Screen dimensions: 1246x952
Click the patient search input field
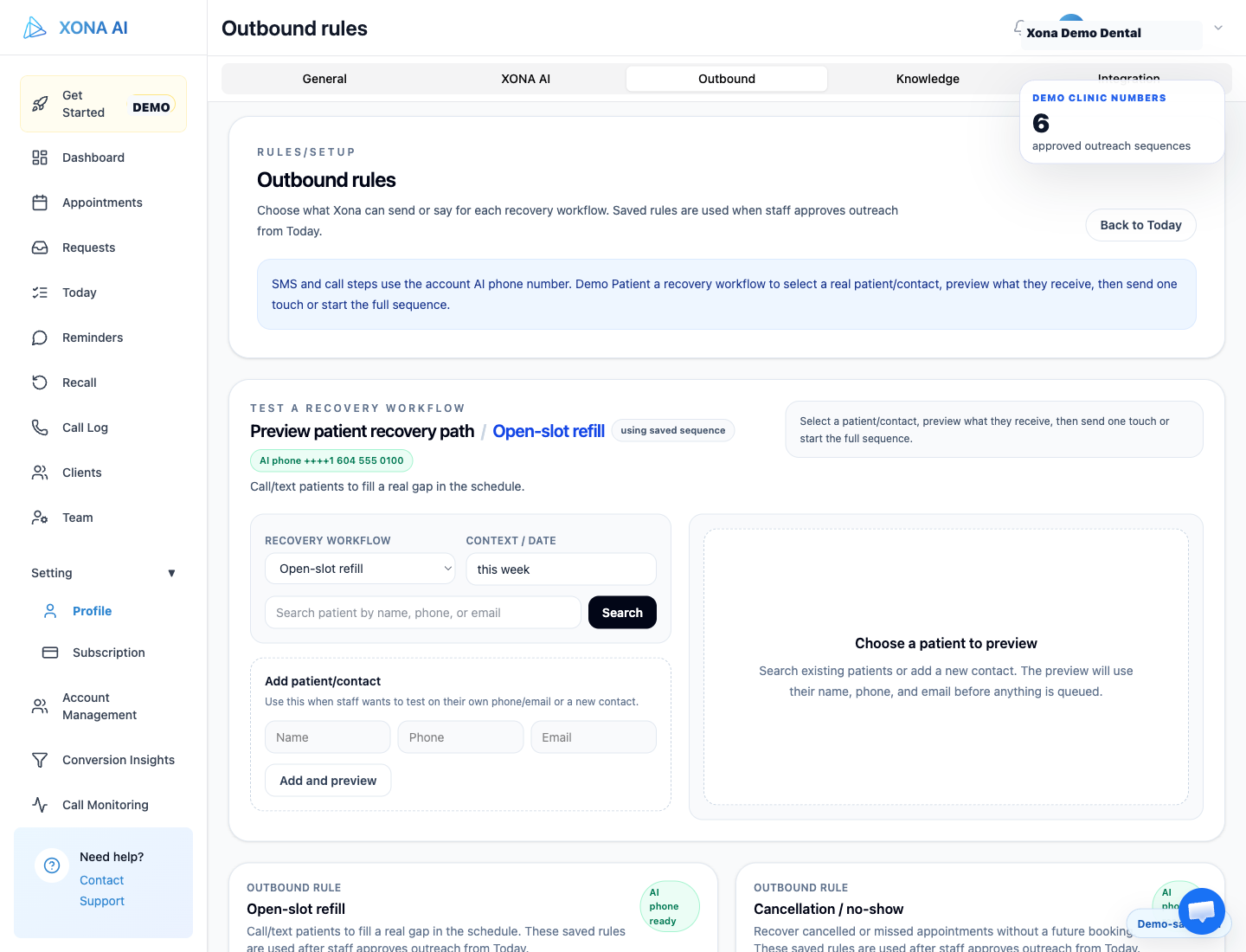point(423,613)
